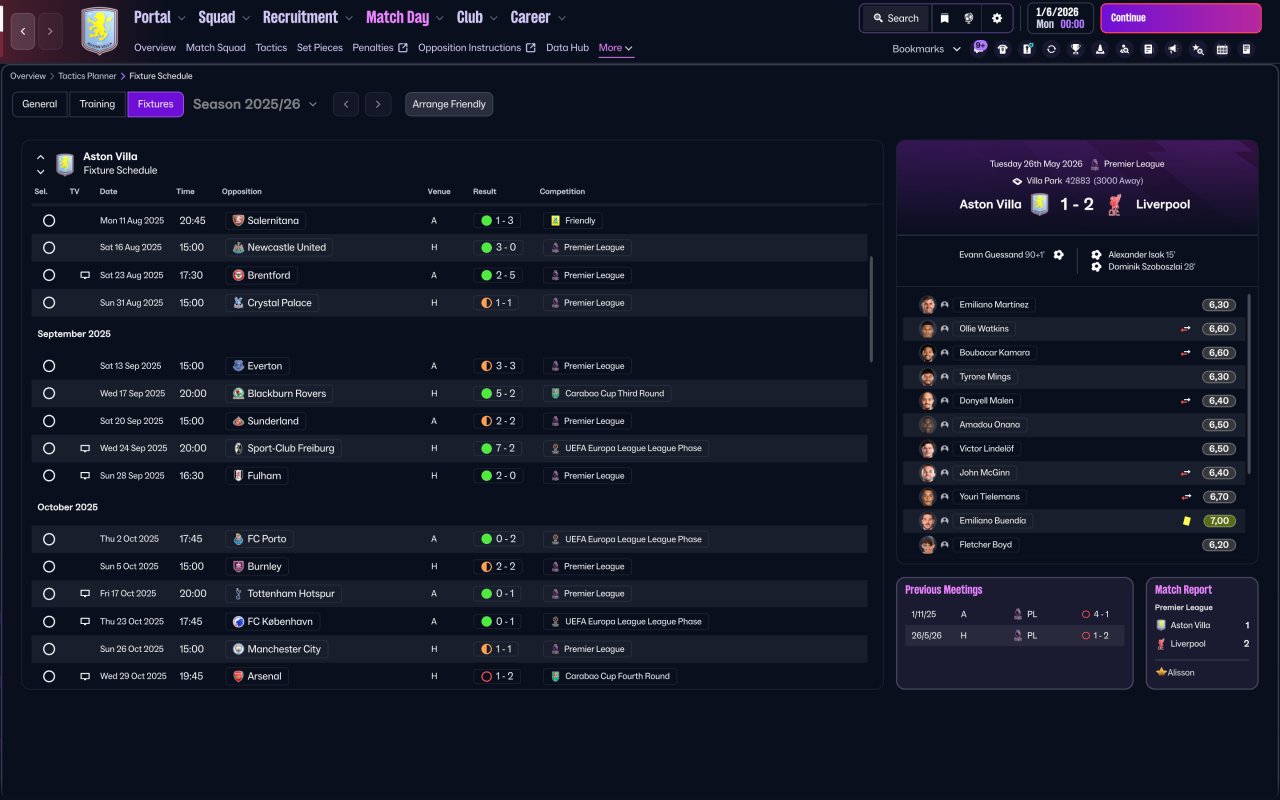The width and height of the screenshot is (1280, 800).
Task: Click the green win indicator for Sport-Club Freiburg
Action: click(487, 449)
